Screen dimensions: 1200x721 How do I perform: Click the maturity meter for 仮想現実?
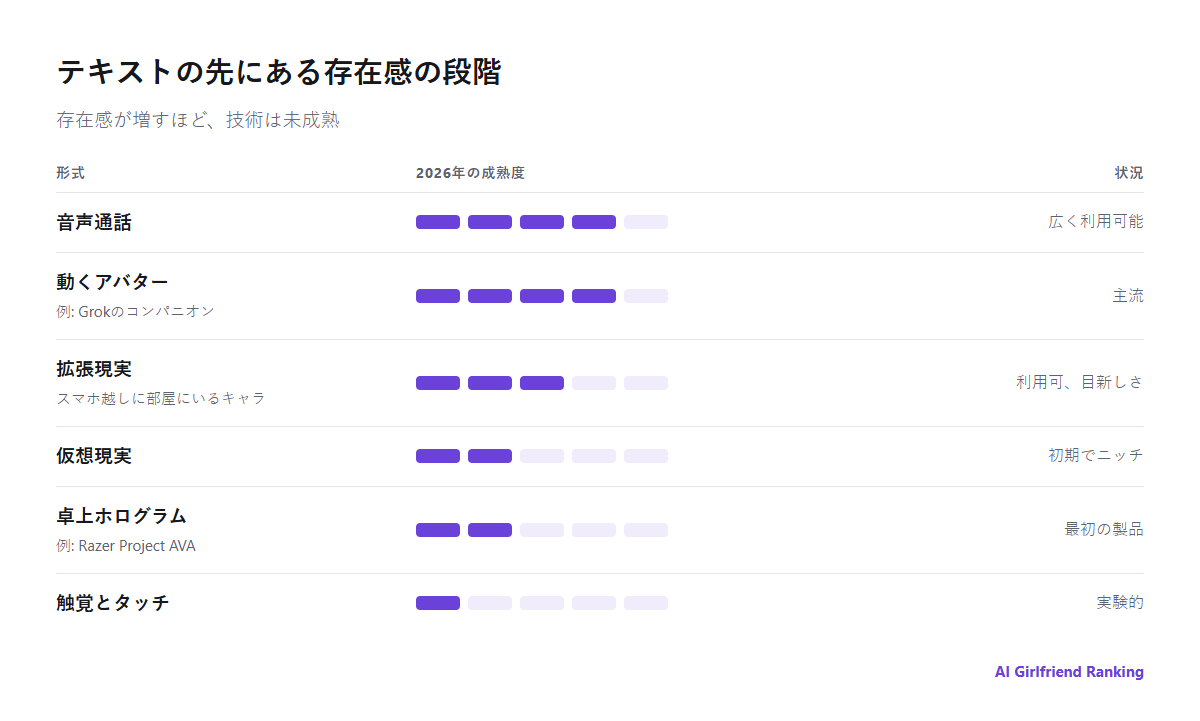[x=542, y=456]
